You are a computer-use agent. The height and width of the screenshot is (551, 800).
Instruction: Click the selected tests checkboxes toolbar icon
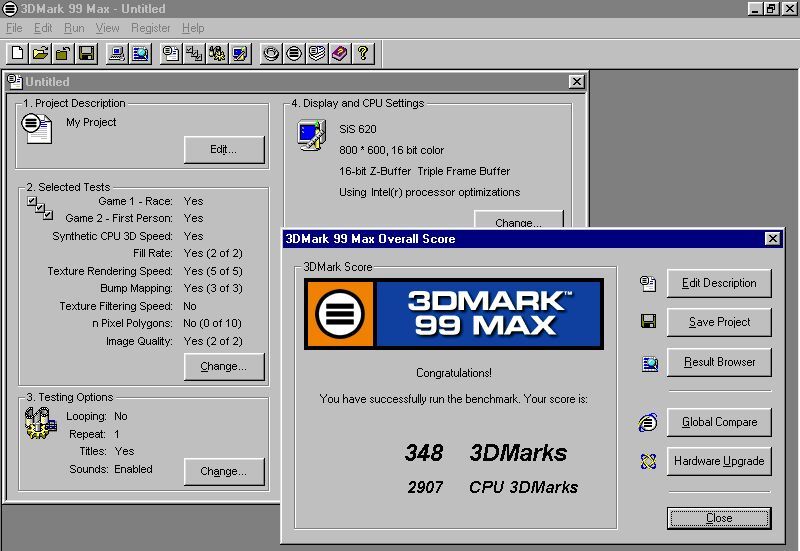pos(194,54)
